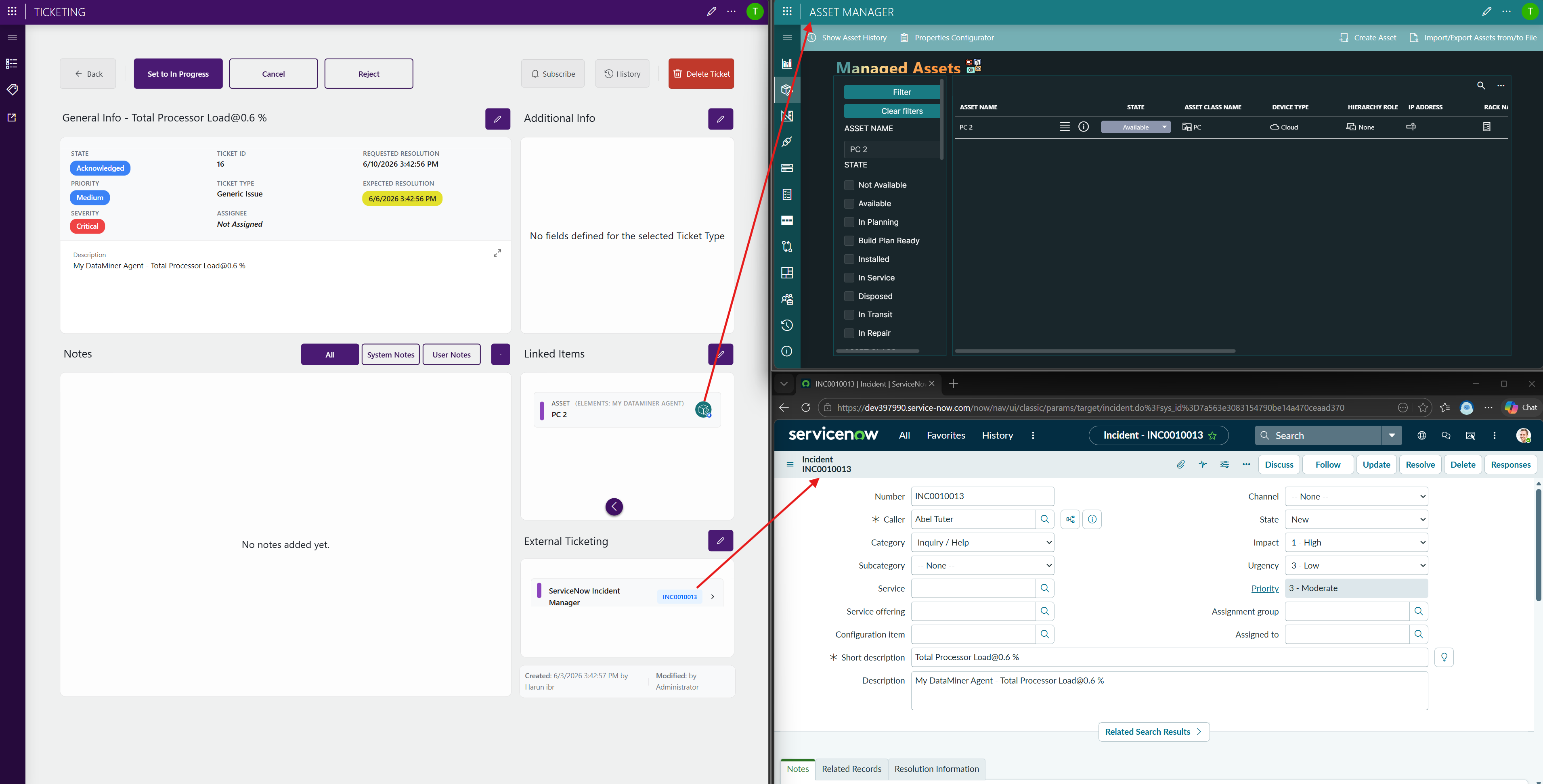
Task: Open the info icon in Asset Manager sidebar
Action: coord(787,351)
